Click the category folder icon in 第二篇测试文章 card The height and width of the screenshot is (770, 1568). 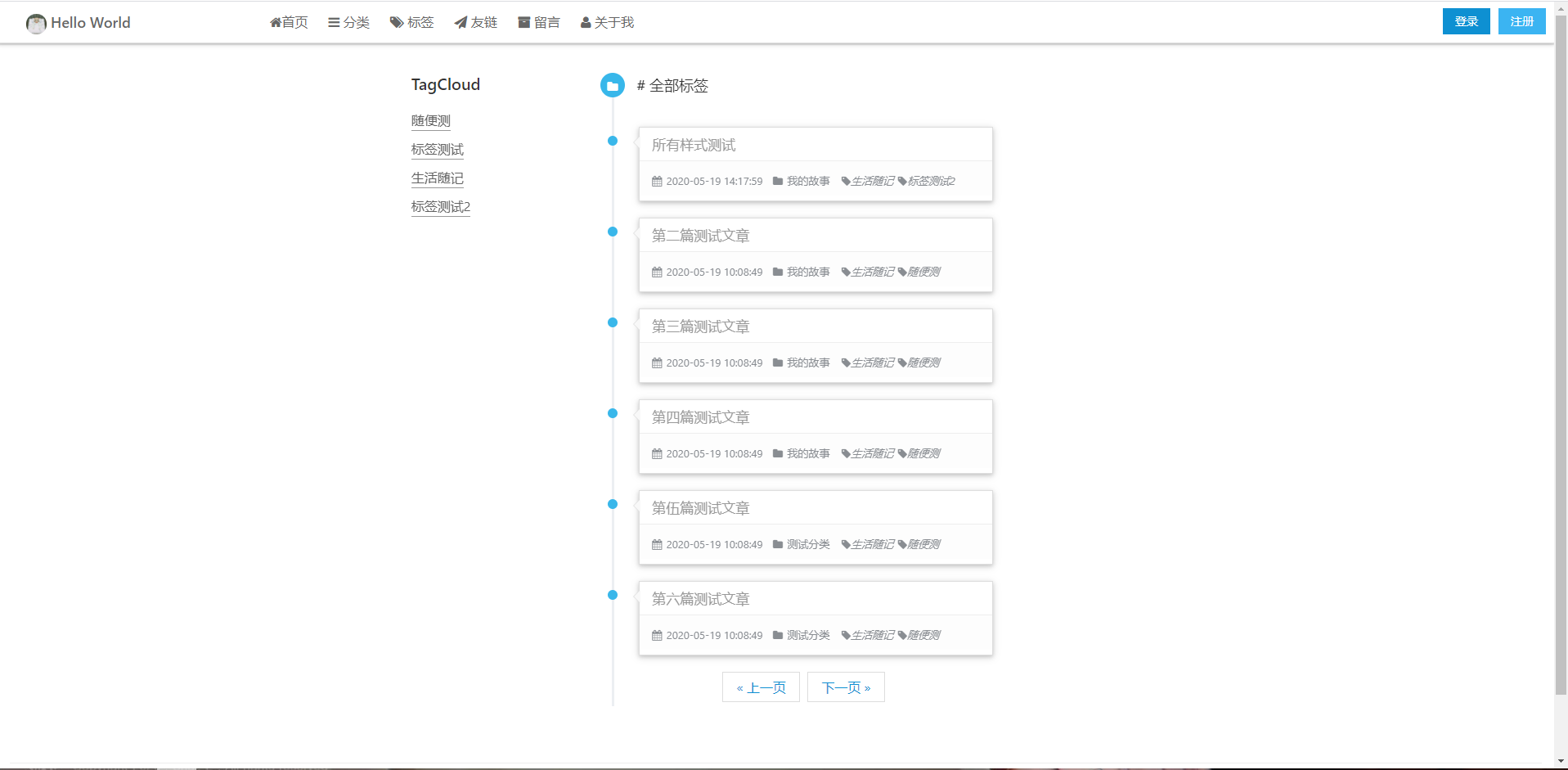778,272
